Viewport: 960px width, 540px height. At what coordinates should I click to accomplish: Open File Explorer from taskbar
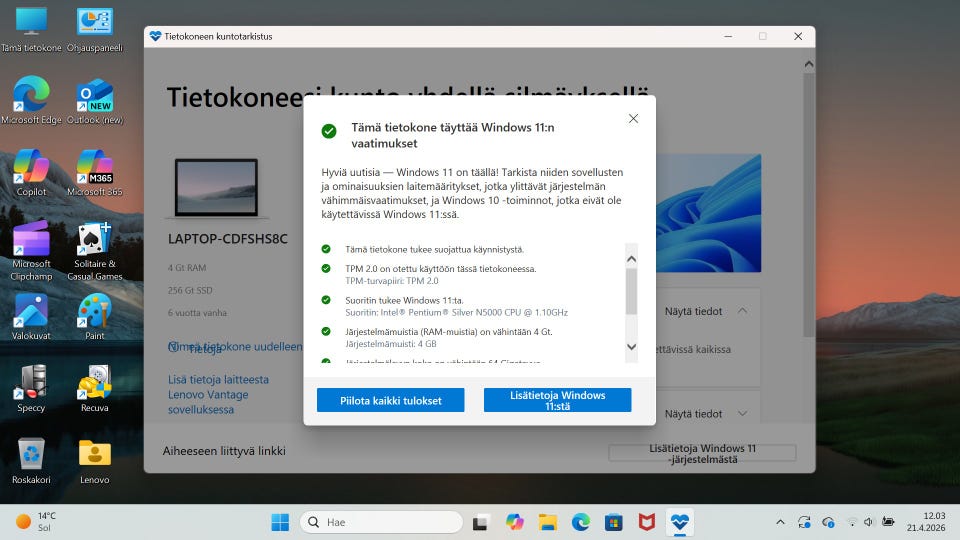click(547, 522)
